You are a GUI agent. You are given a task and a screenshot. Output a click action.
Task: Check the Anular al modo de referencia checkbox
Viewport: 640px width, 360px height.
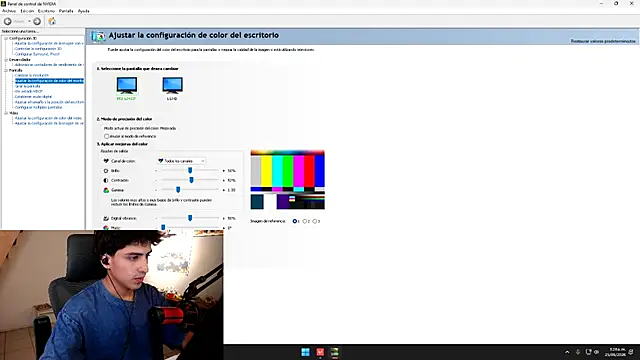107,136
